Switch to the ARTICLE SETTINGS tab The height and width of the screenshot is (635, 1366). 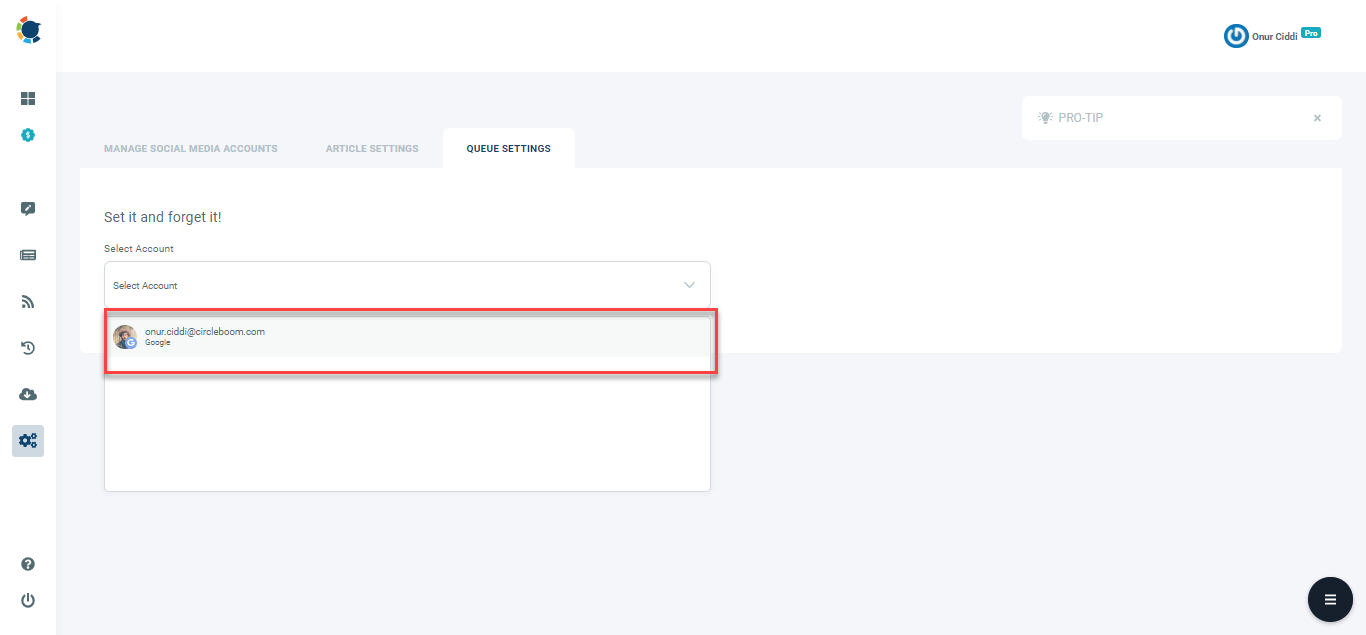(x=371, y=147)
